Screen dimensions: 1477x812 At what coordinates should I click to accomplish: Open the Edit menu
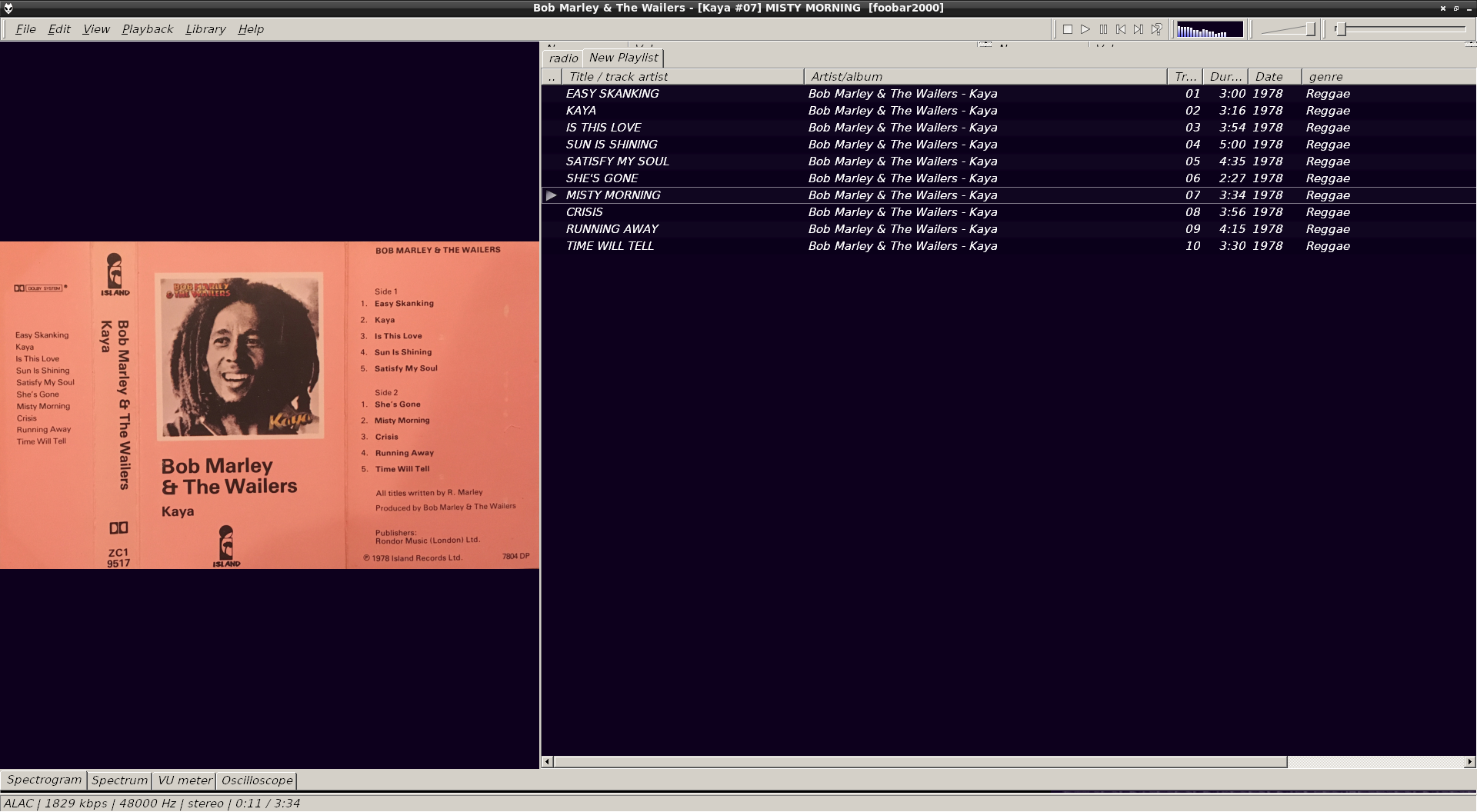59,29
